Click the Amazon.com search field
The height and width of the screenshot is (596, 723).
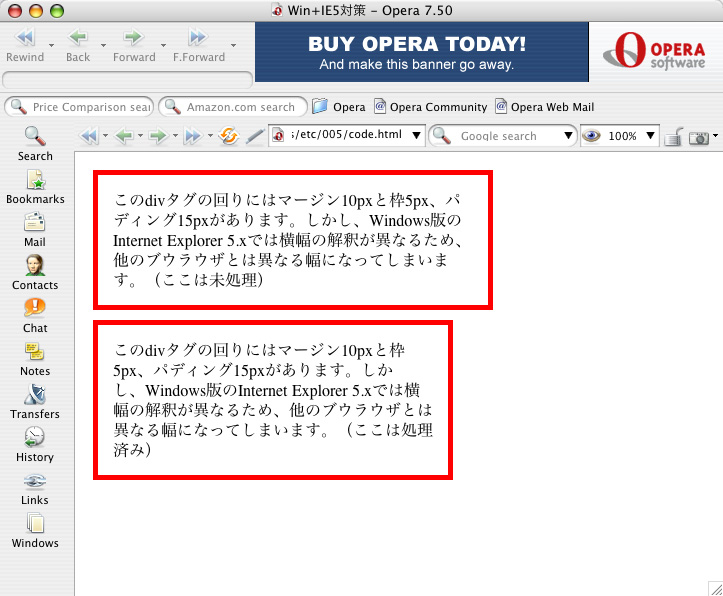233,107
